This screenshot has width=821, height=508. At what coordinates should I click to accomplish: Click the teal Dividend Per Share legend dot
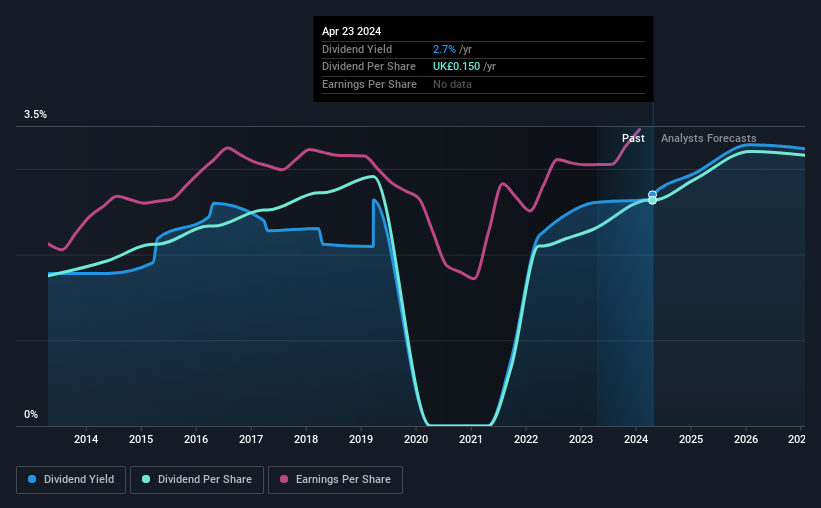[x=146, y=479]
